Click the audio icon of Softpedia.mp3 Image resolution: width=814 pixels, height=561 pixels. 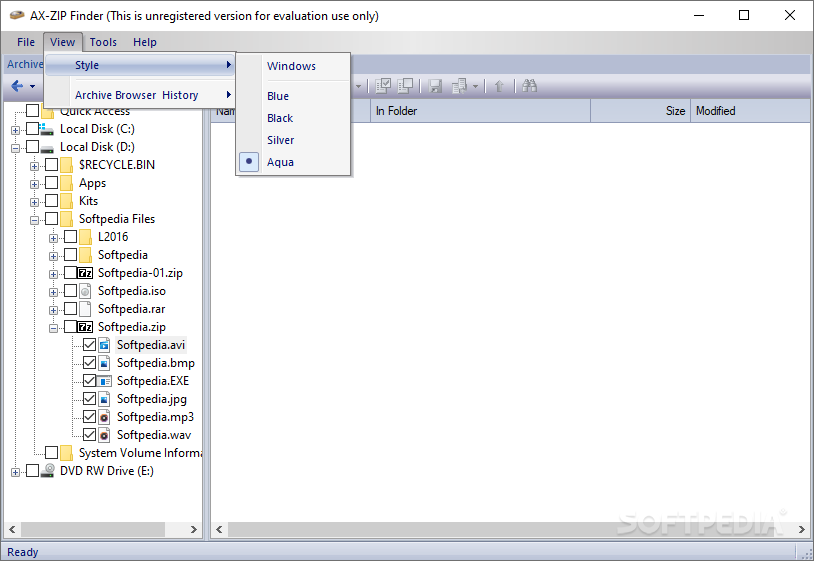pyautogui.click(x=104, y=417)
